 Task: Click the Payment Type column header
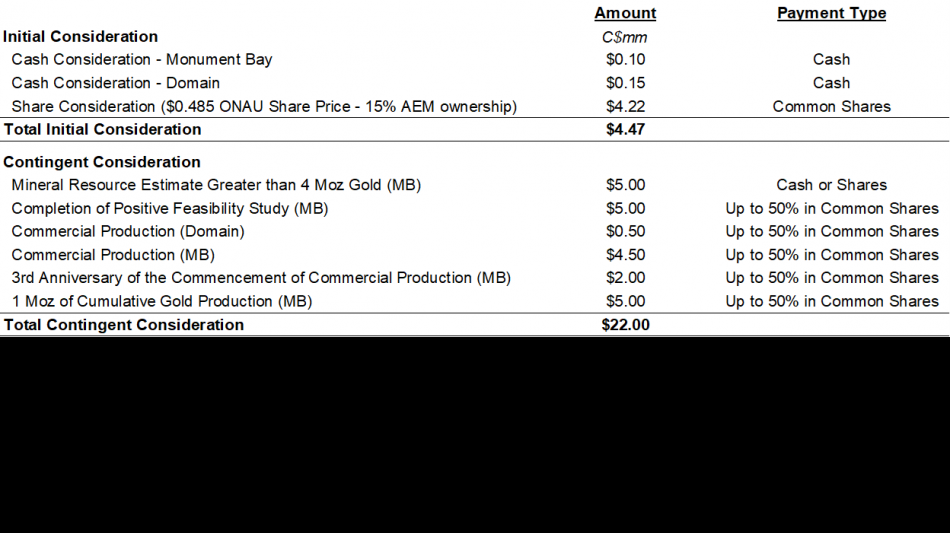831,13
